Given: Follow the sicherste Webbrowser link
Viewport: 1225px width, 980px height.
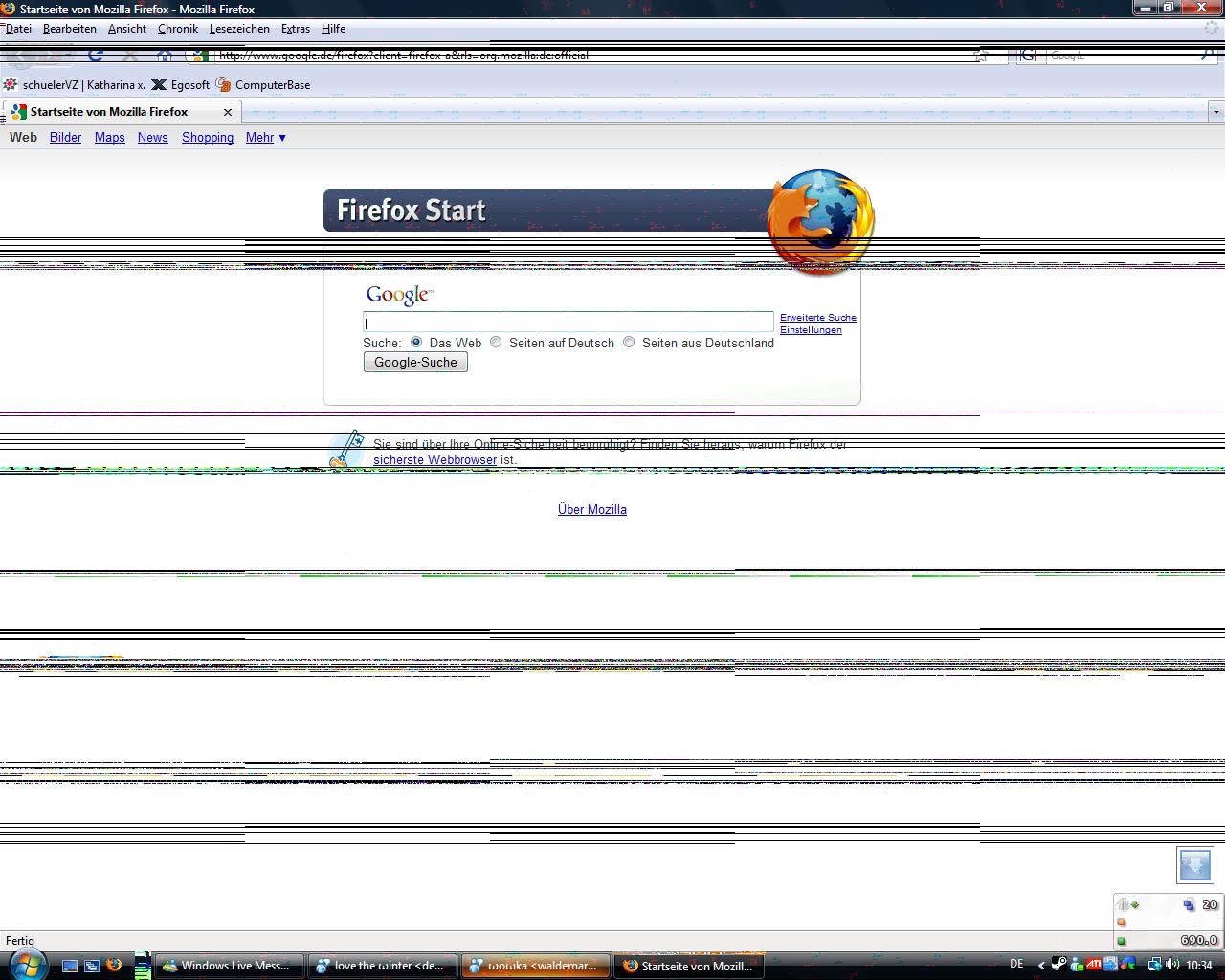Looking at the screenshot, I should (x=434, y=460).
